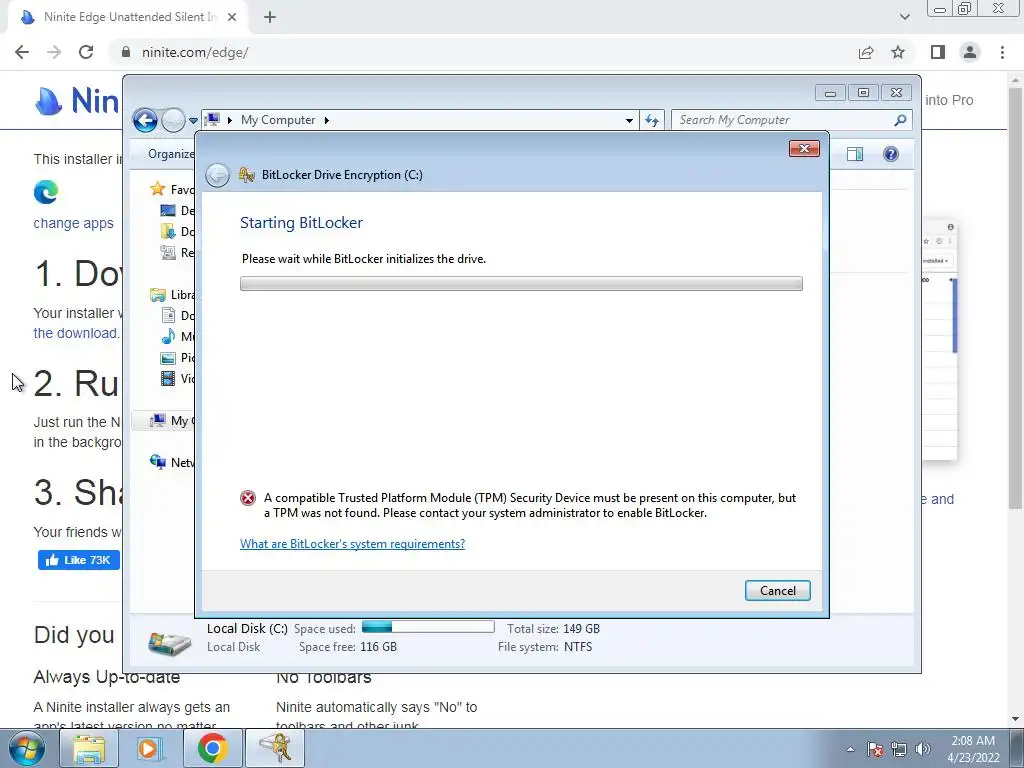Screen dimensions: 1024x768
Task: Select Network in the navigation pane
Action: (172, 462)
